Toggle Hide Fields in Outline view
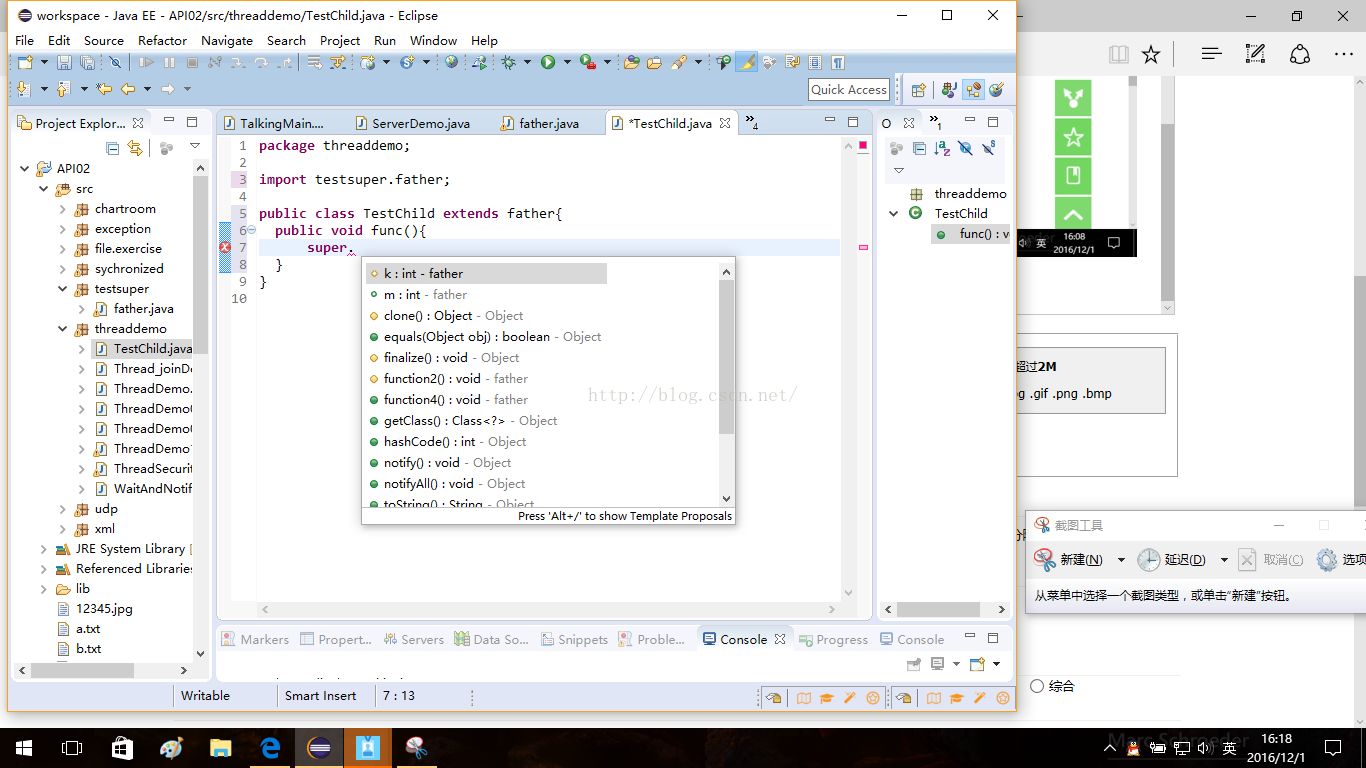The image size is (1366, 768). (965, 148)
